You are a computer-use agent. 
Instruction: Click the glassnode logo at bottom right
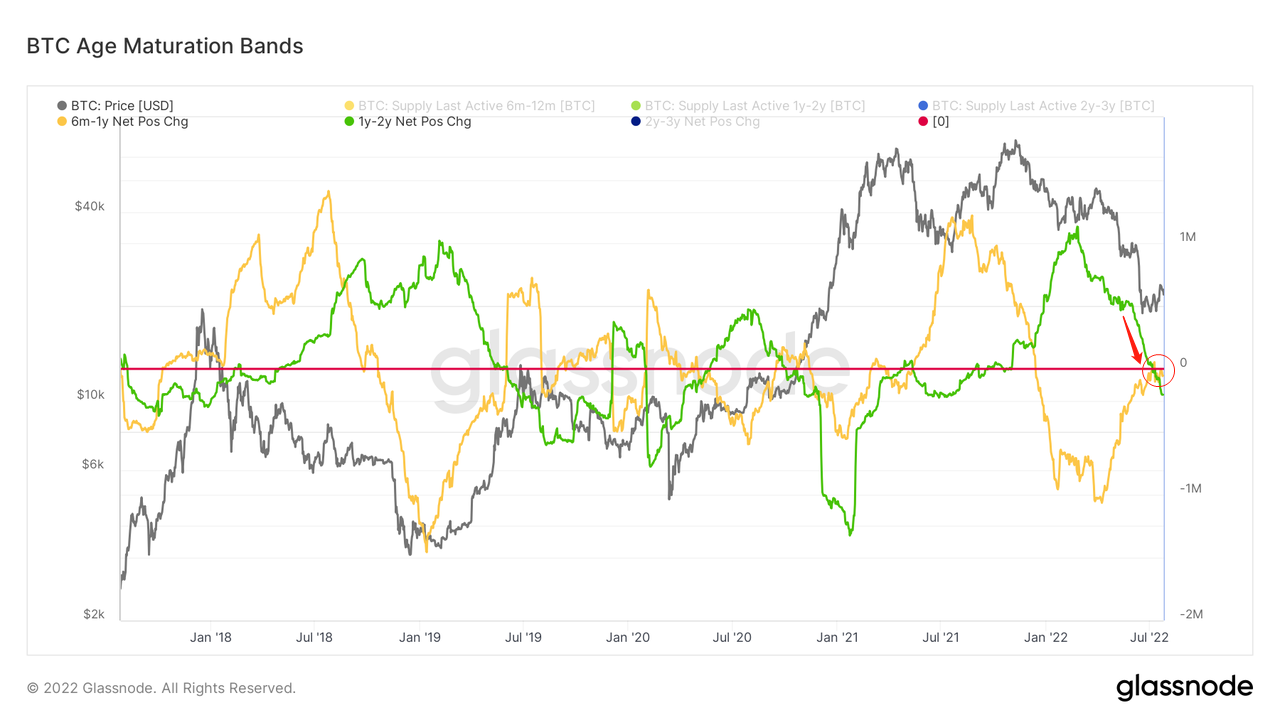tap(1183, 688)
